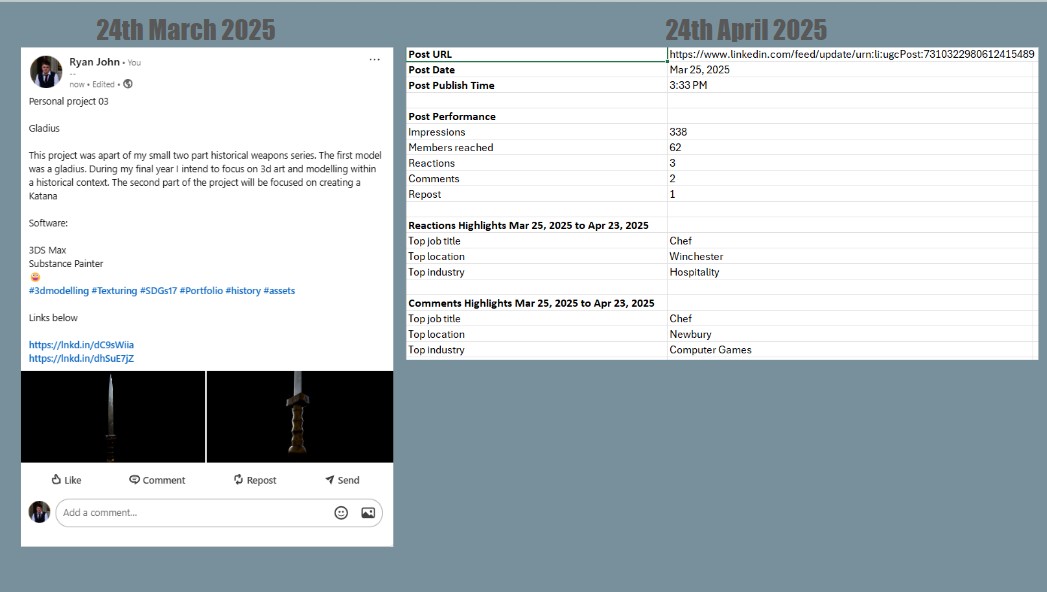Open the gladius blade image thumbnail

[113, 416]
